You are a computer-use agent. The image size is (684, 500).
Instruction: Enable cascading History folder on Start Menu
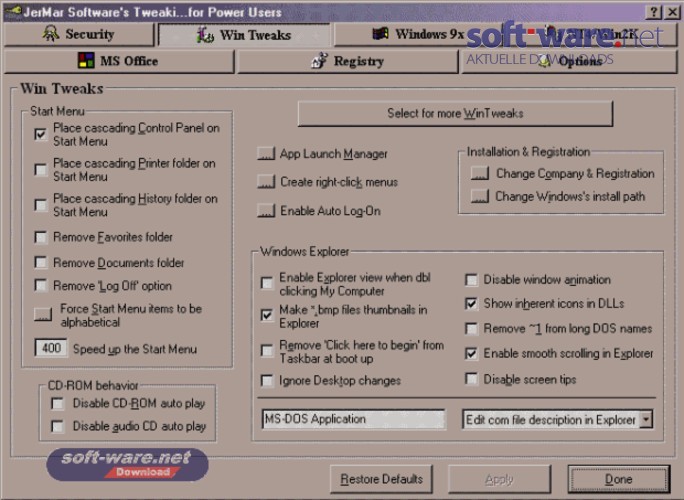[41, 205]
